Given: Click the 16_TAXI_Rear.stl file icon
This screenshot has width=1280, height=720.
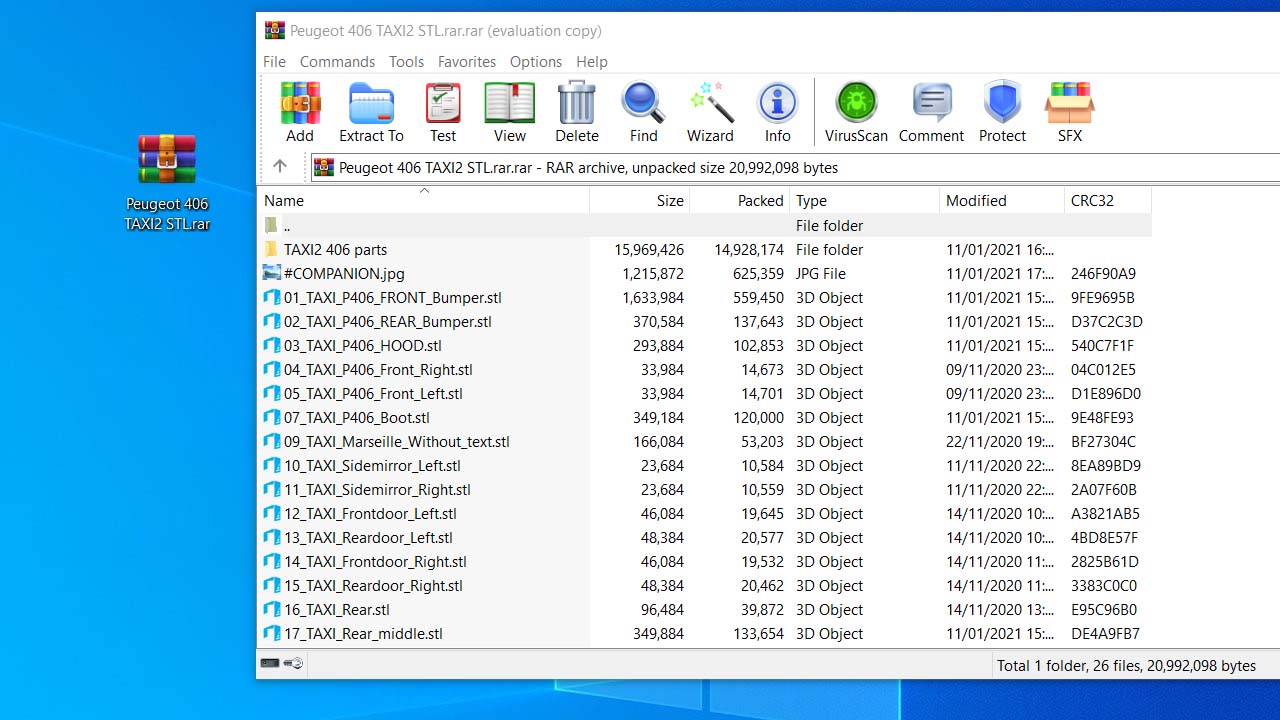Looking at the screenshot, I should click(271, 609).
